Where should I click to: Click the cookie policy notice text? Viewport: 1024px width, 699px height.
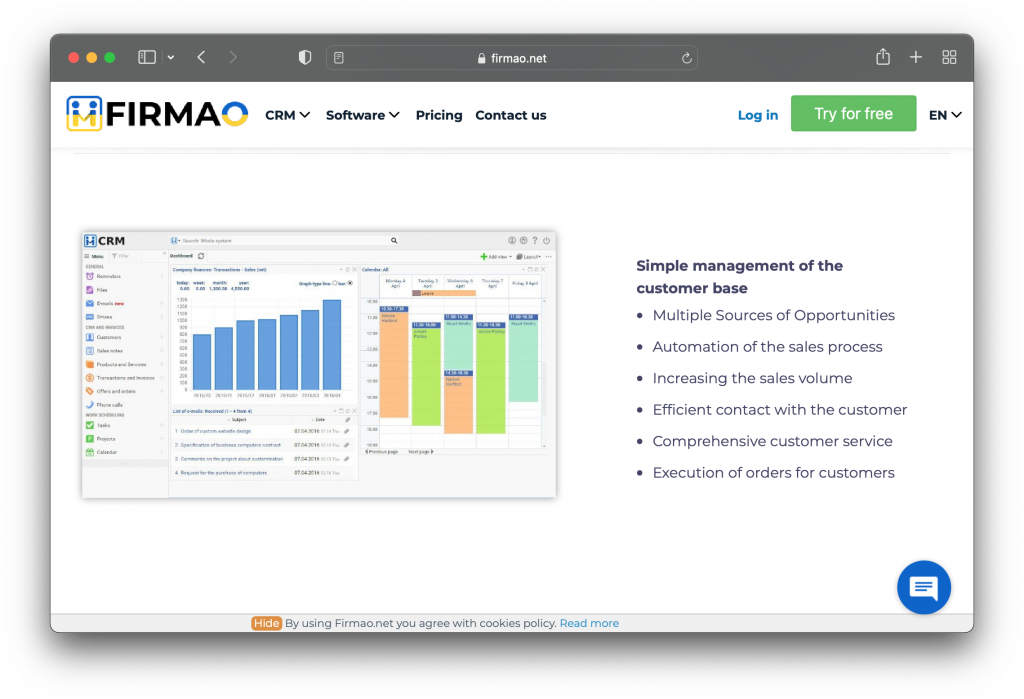tap(421, 623)
